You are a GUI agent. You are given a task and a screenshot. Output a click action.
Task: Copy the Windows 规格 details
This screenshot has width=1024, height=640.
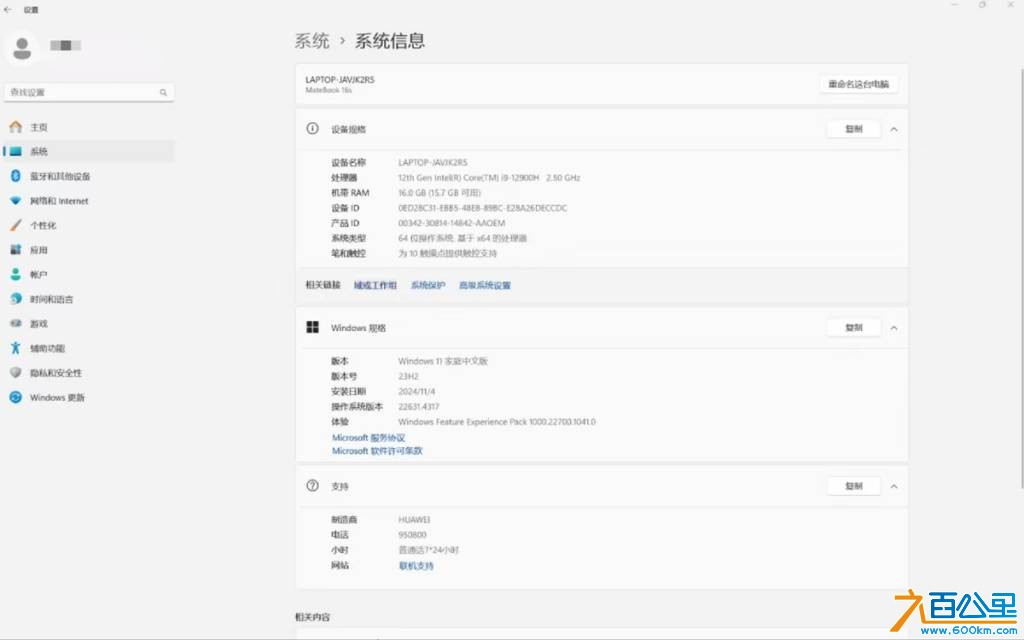[854, 327]
